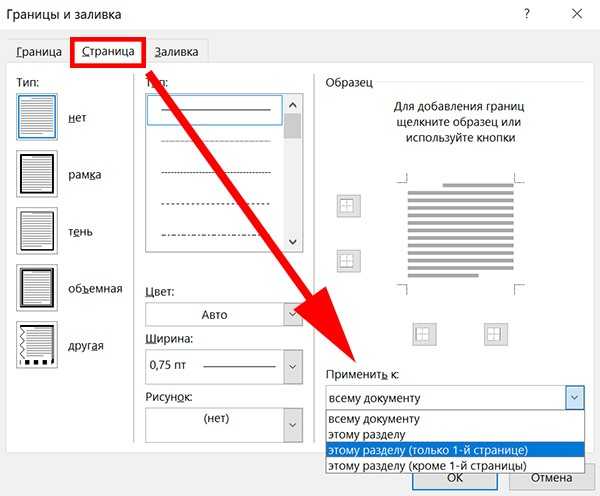Viewport: 600px width, 496px height.
Task: Choose 'этому разделу (только 1-й странице)' option
Action: click(427, 450)
